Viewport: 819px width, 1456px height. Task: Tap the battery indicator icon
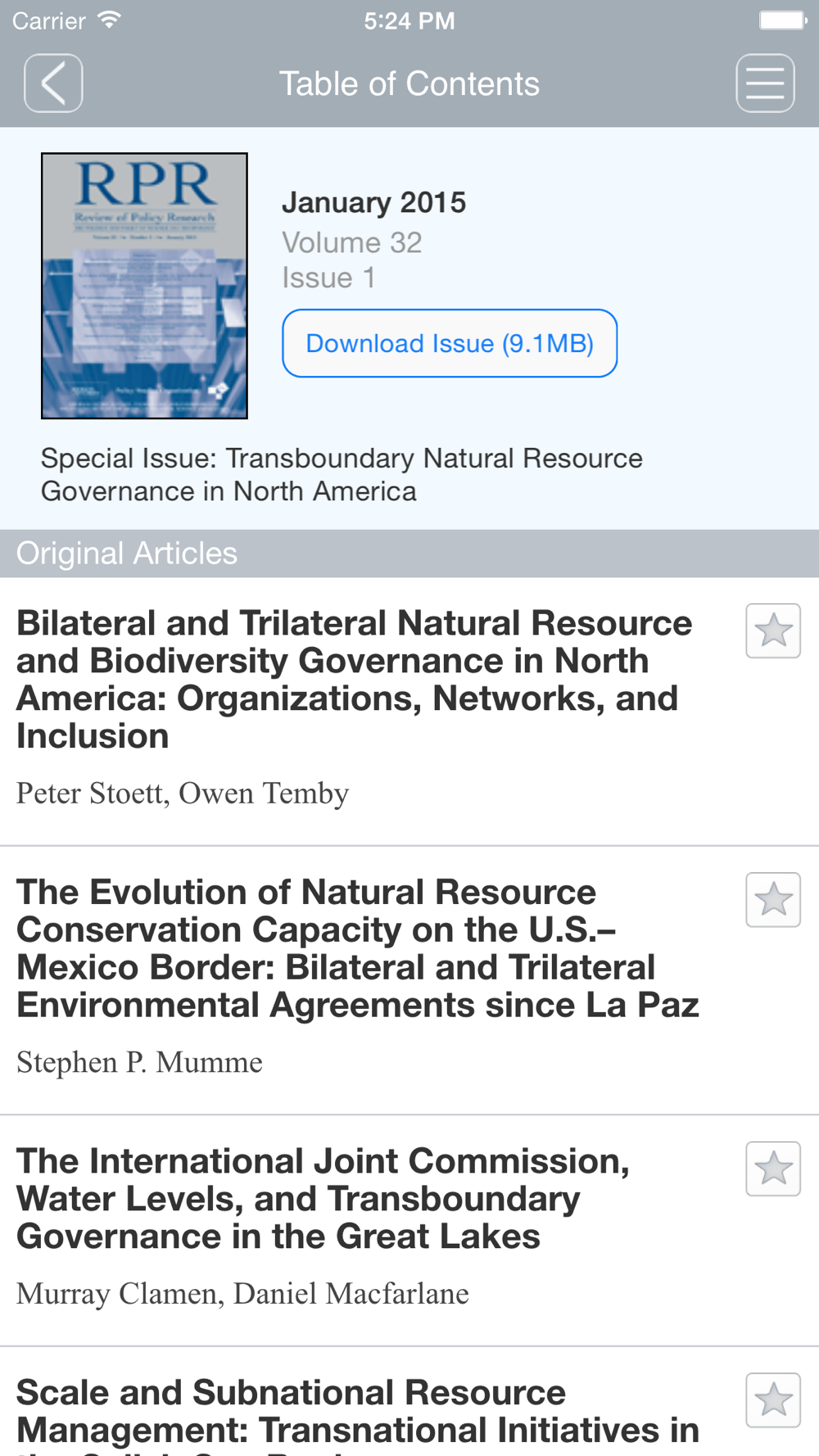(x=783, y=20)
